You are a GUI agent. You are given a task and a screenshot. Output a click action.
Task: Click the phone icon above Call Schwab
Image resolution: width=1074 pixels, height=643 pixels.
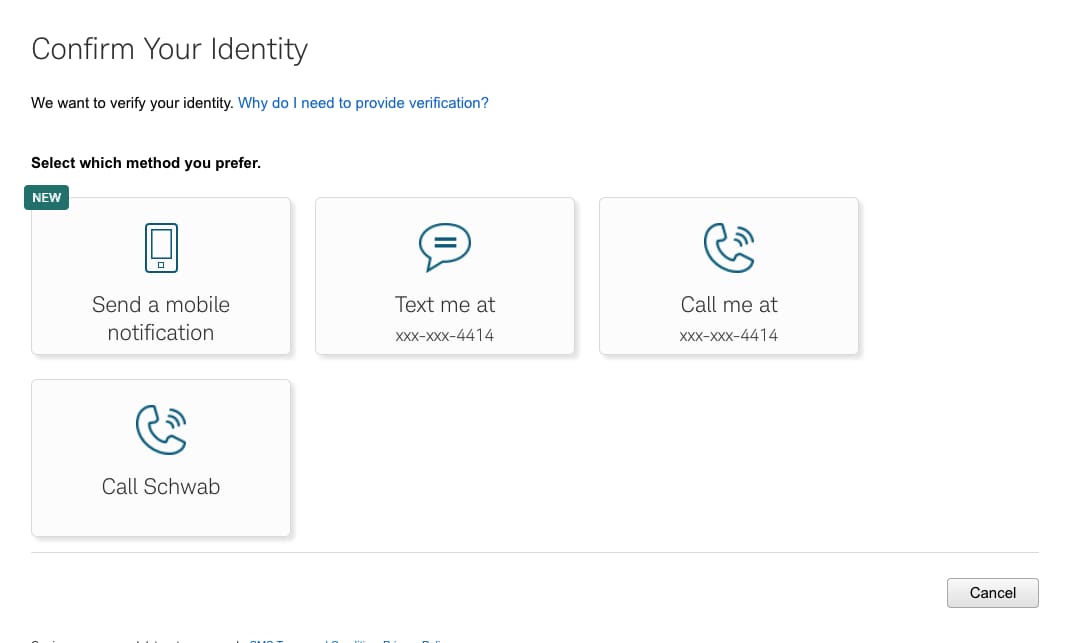(161, 429)
